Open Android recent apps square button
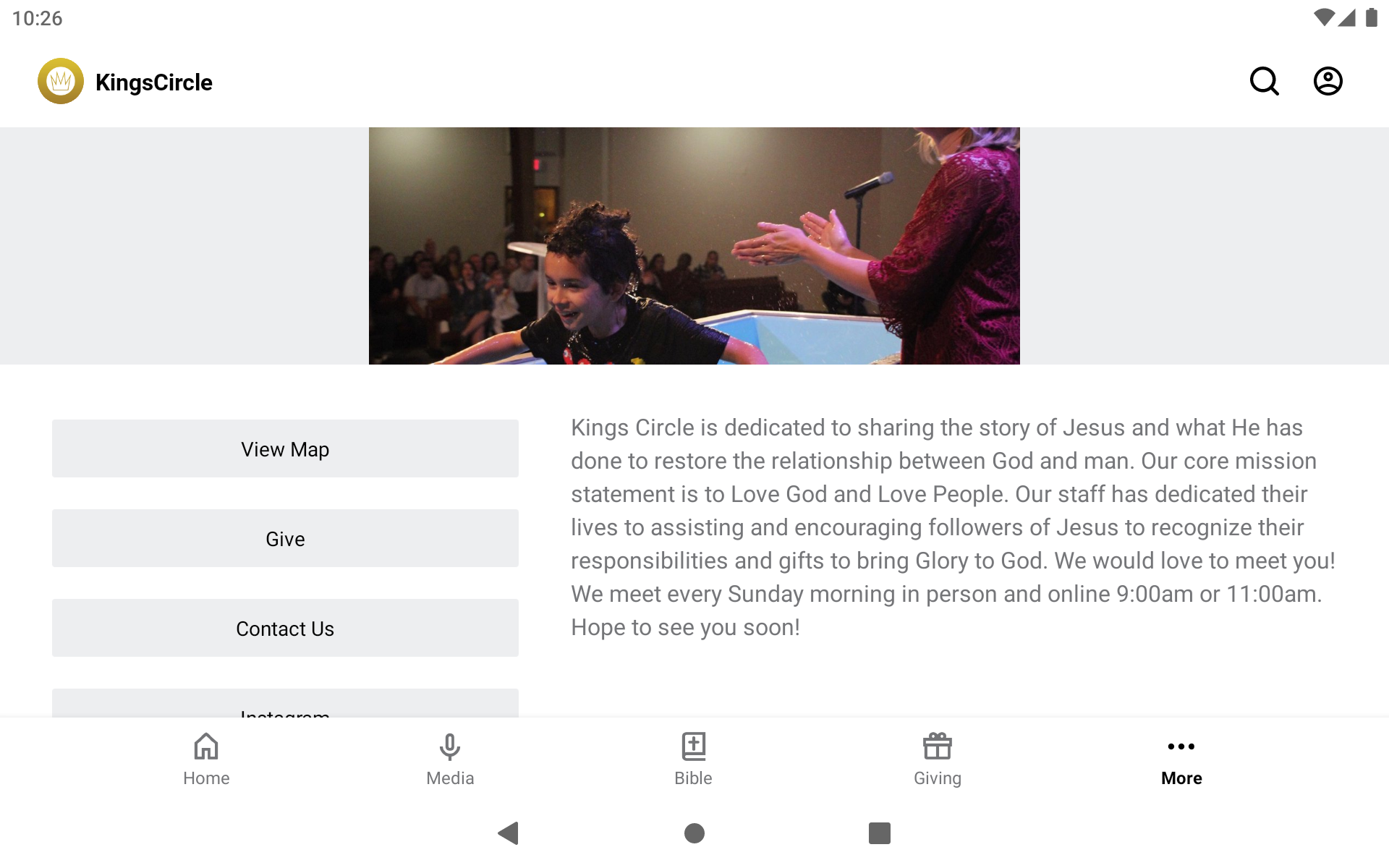 (x=880, y=833)
